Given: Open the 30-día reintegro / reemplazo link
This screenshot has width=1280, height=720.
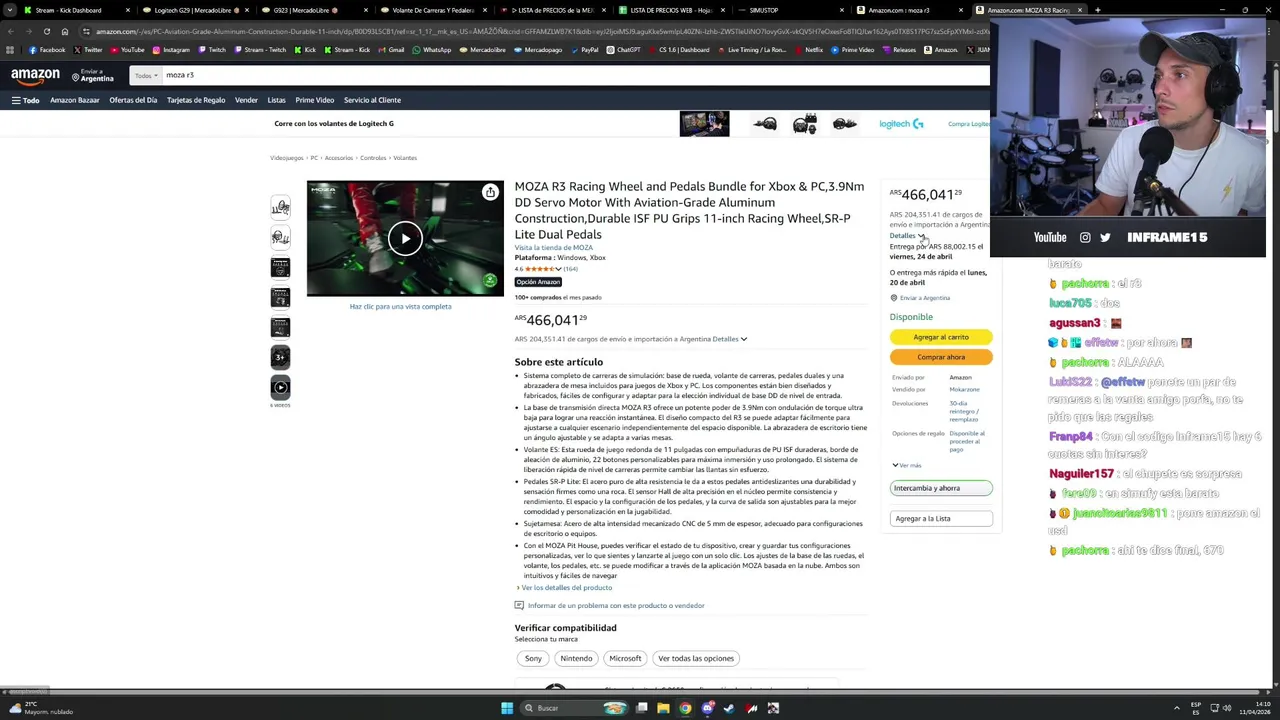Looking at the screenshot, I should click(964, 411).
